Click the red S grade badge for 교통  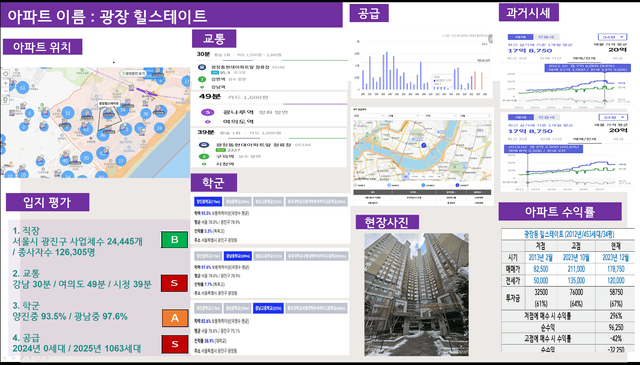tap(174, 283)
